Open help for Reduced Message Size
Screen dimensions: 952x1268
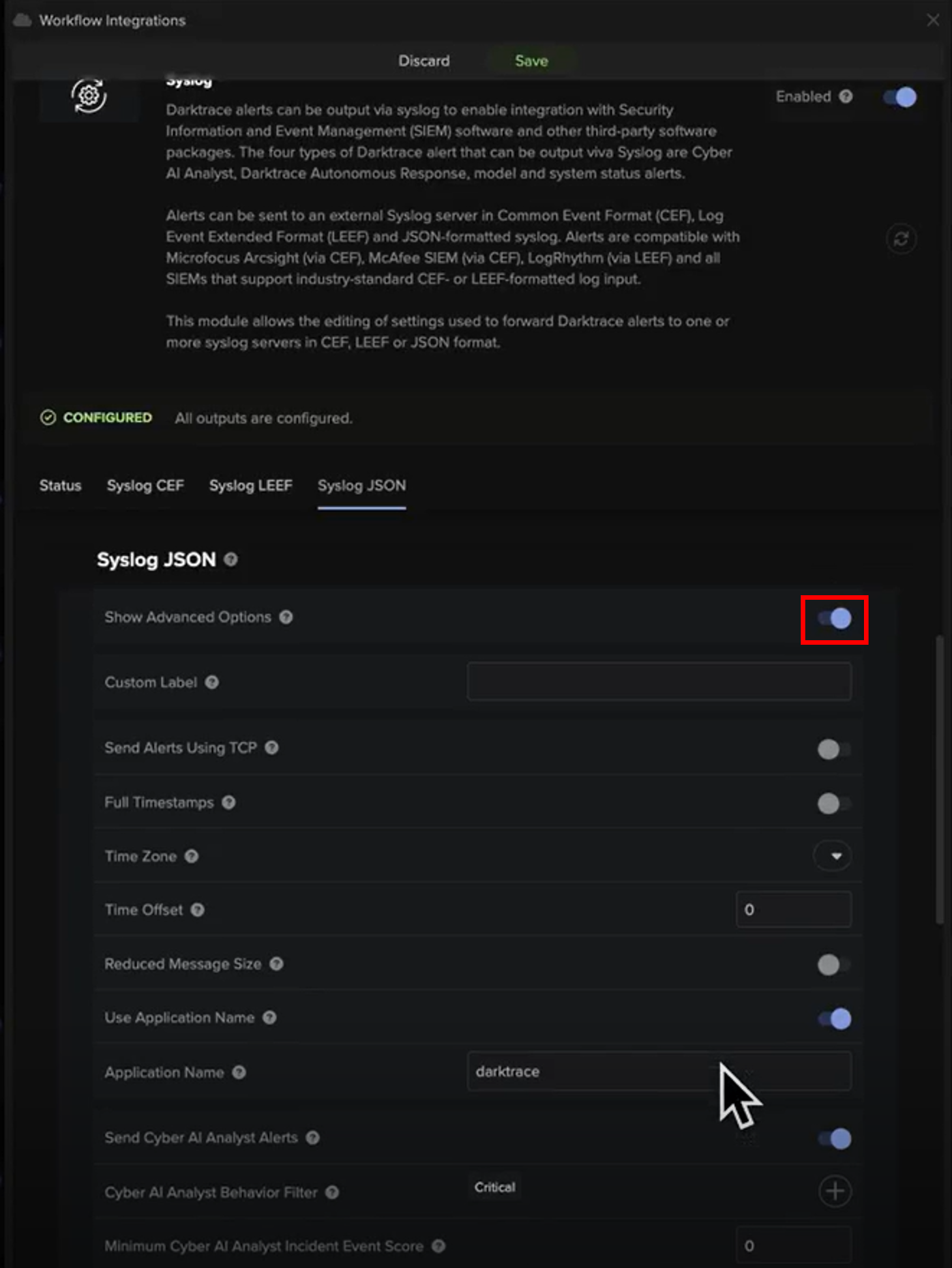click(276, 964)
